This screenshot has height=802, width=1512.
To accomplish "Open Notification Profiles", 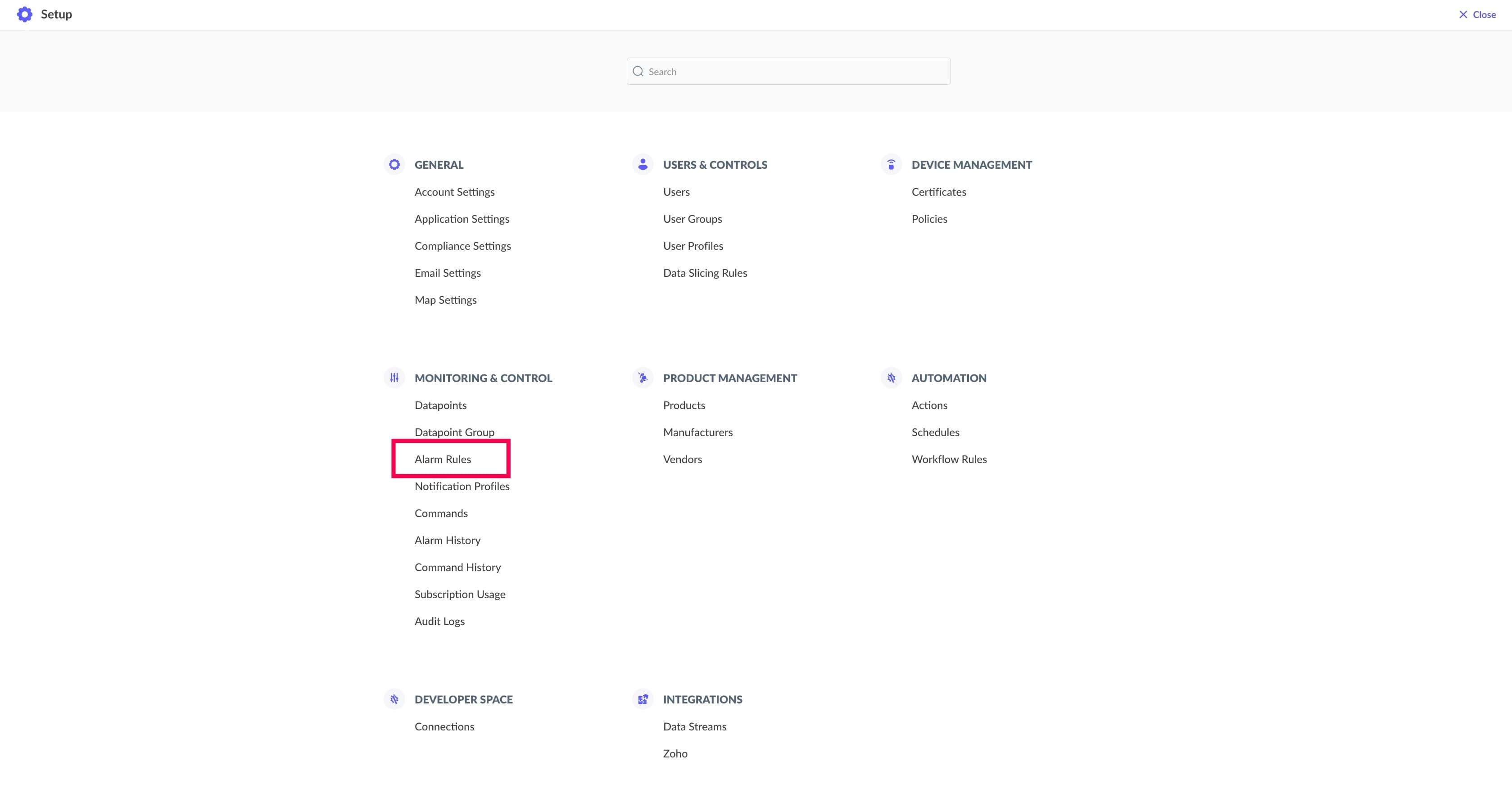I will pos(462,487).
